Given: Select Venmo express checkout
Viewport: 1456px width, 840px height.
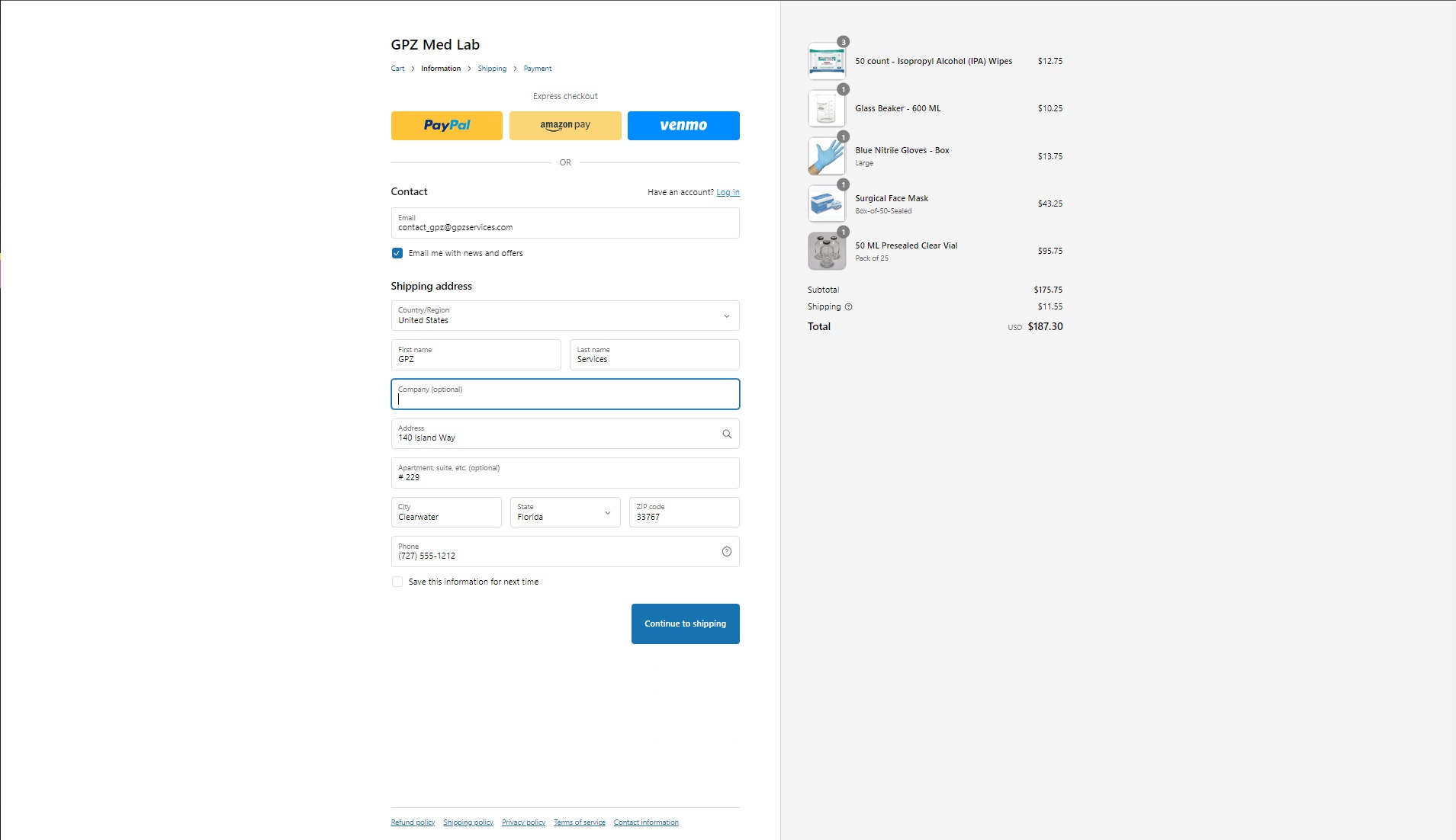Looking at the screenshot, I should click(x=683, y=126).
